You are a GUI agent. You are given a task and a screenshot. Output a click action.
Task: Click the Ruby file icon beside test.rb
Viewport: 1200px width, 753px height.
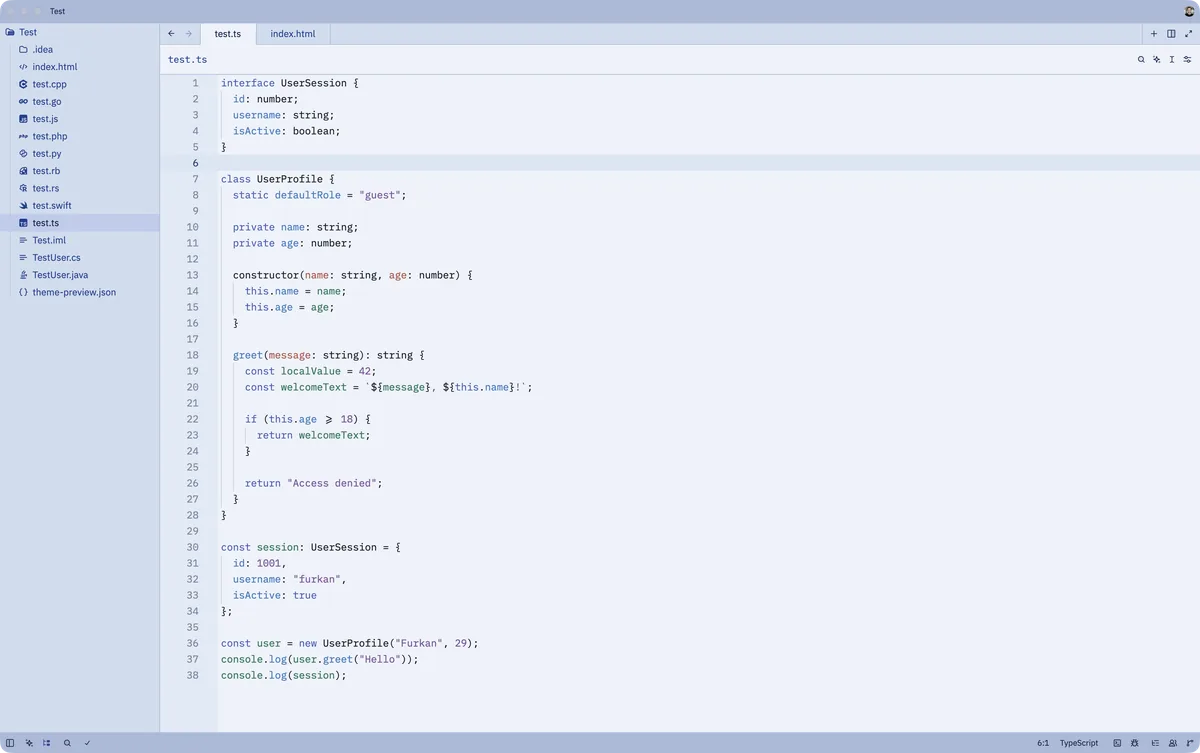[23, 171]
